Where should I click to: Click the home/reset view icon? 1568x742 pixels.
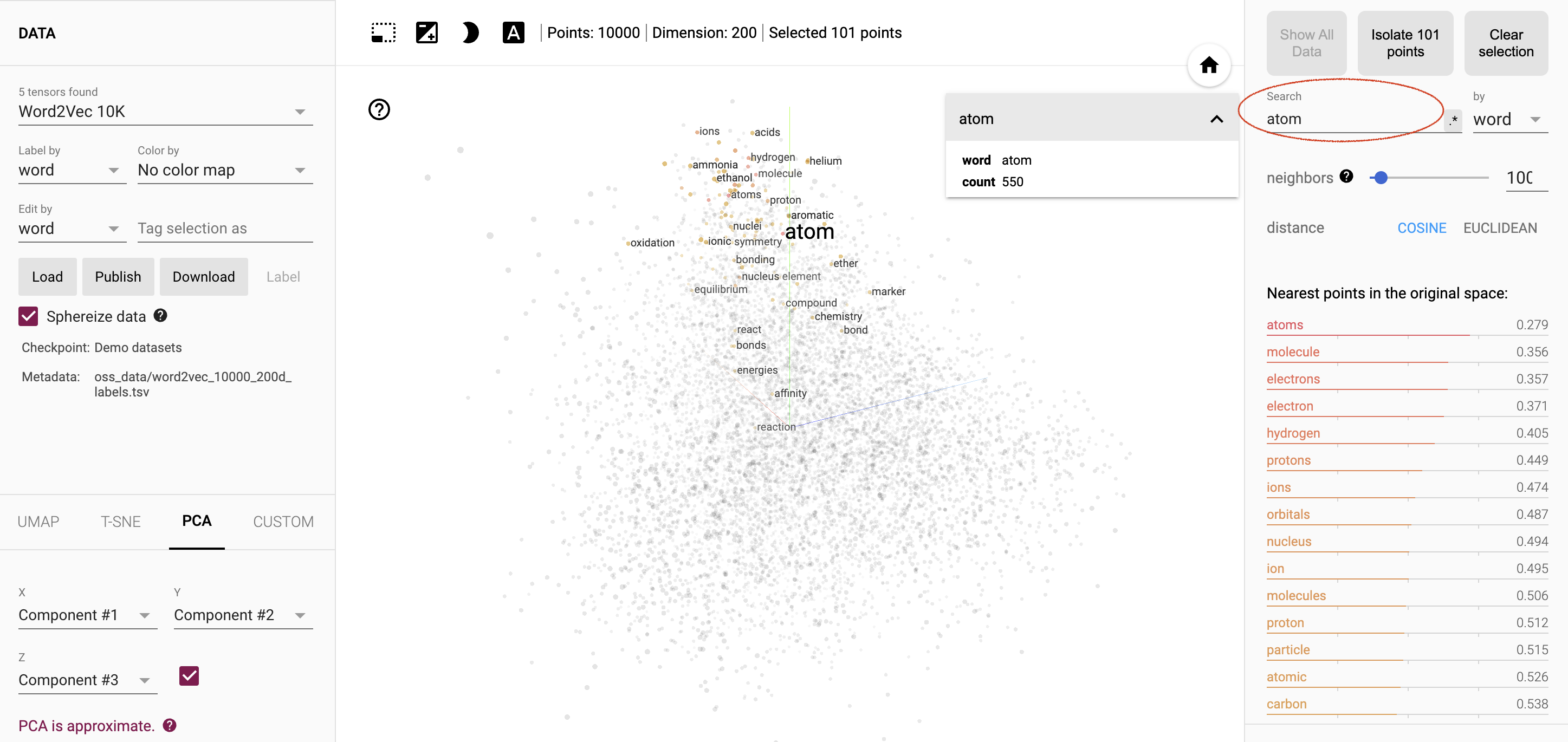1208,67
